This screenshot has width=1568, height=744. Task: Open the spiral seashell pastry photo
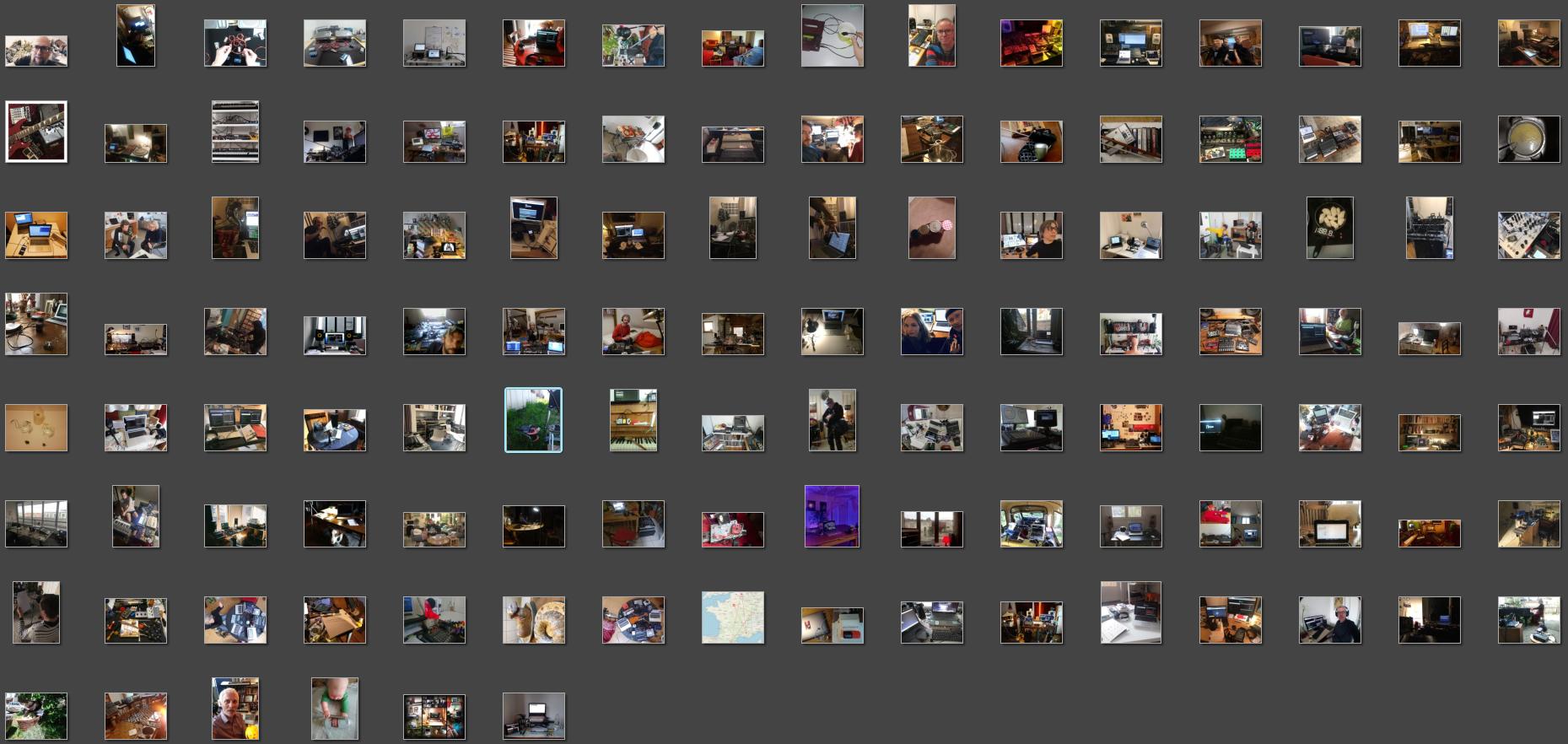coord(533,620)
